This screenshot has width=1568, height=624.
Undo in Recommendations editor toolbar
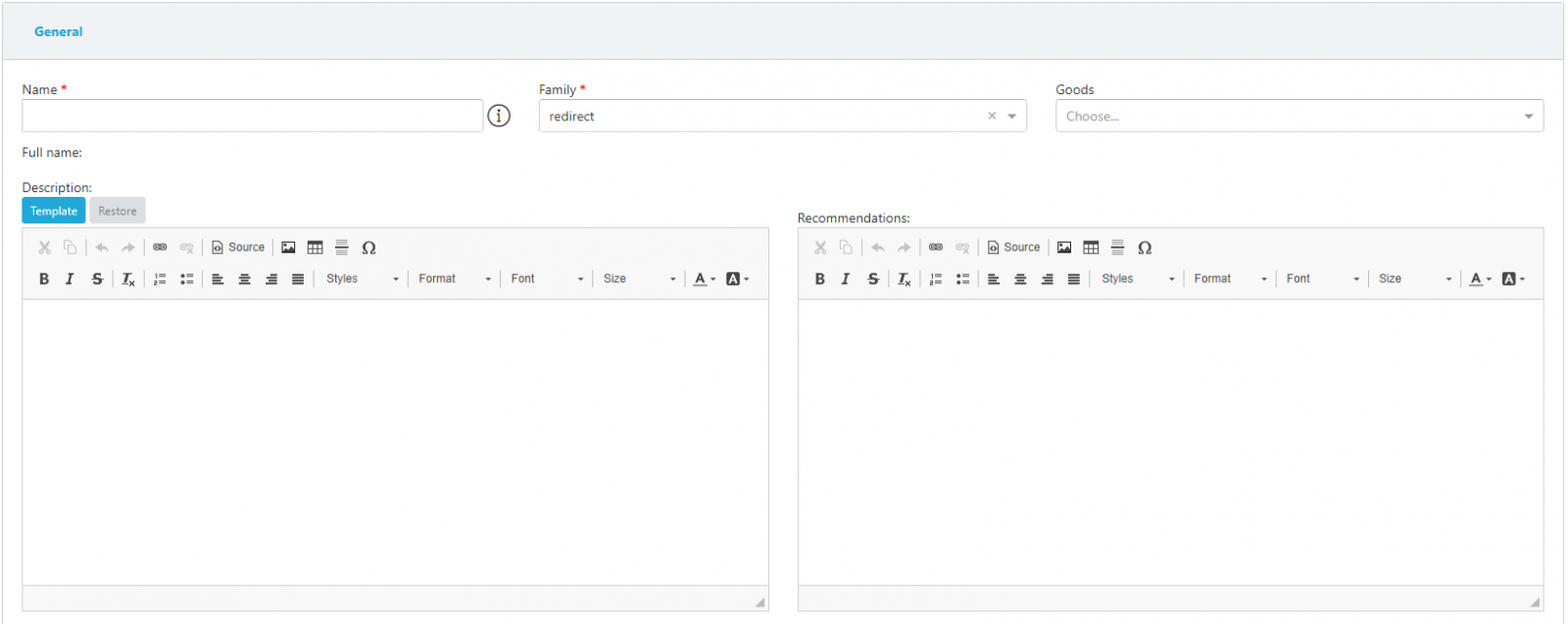(x=878, y=248)
